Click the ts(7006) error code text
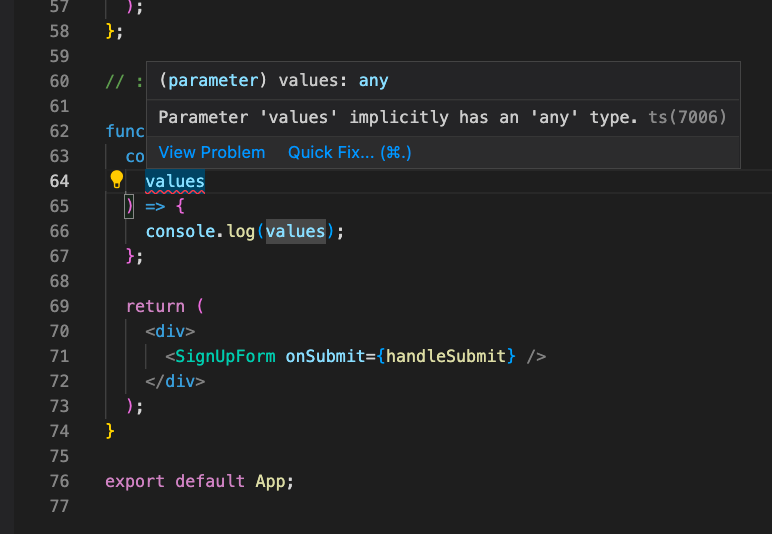Screen dimensions: 772x534 pos(686,118)
